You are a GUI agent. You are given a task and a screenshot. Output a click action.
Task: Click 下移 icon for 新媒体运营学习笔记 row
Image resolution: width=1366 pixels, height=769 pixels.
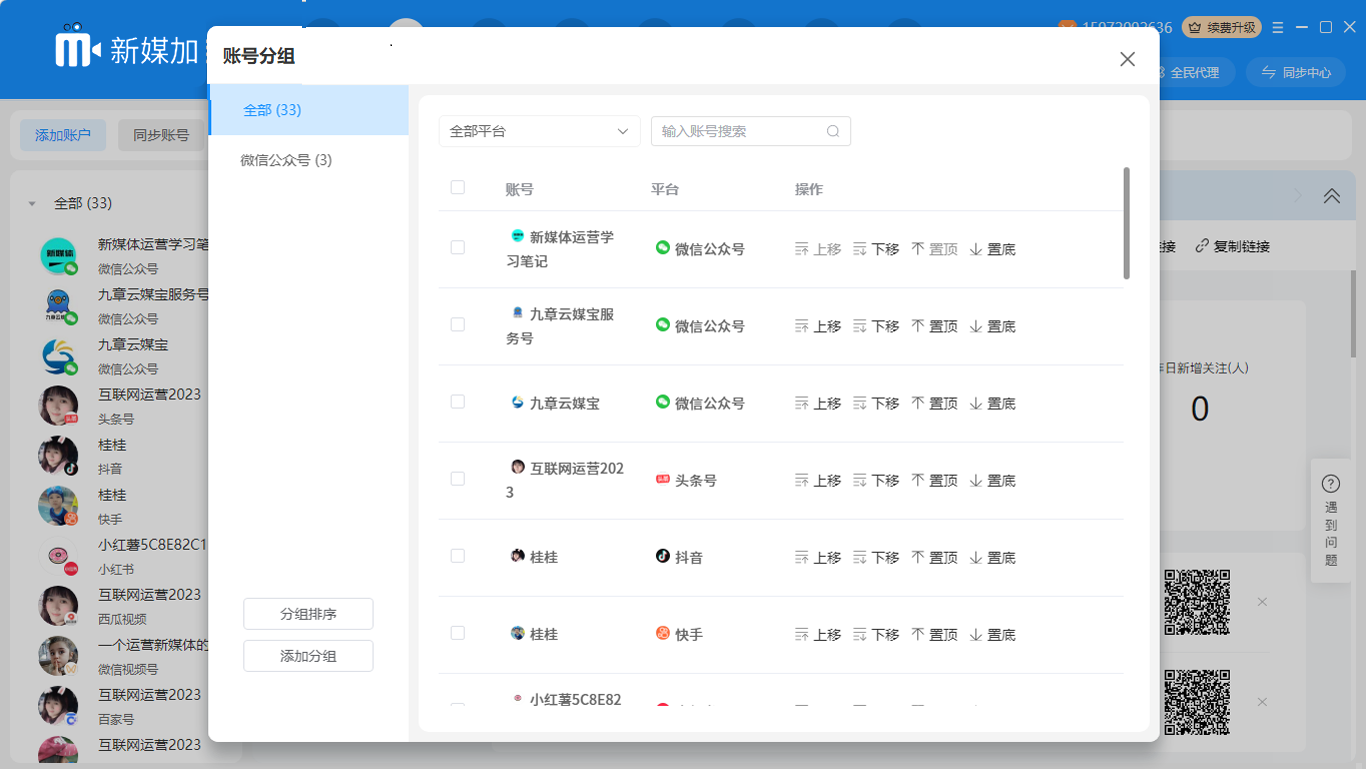pyautogui.click(x=859, y=249)
